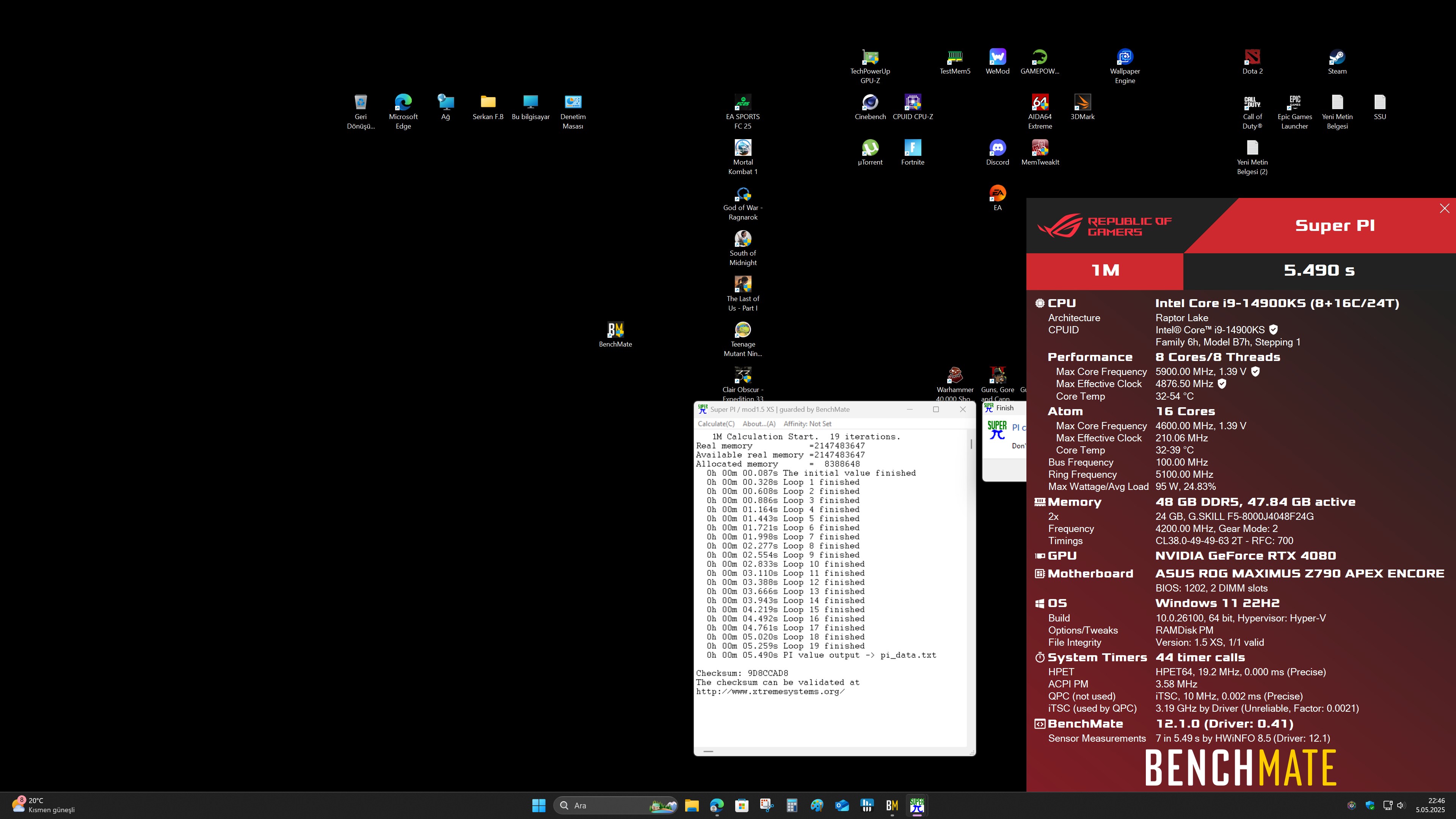Open God of War Ragnarok icon
Image resolution: width=1456 pixels, height=819 pixels.
(743, 203)
